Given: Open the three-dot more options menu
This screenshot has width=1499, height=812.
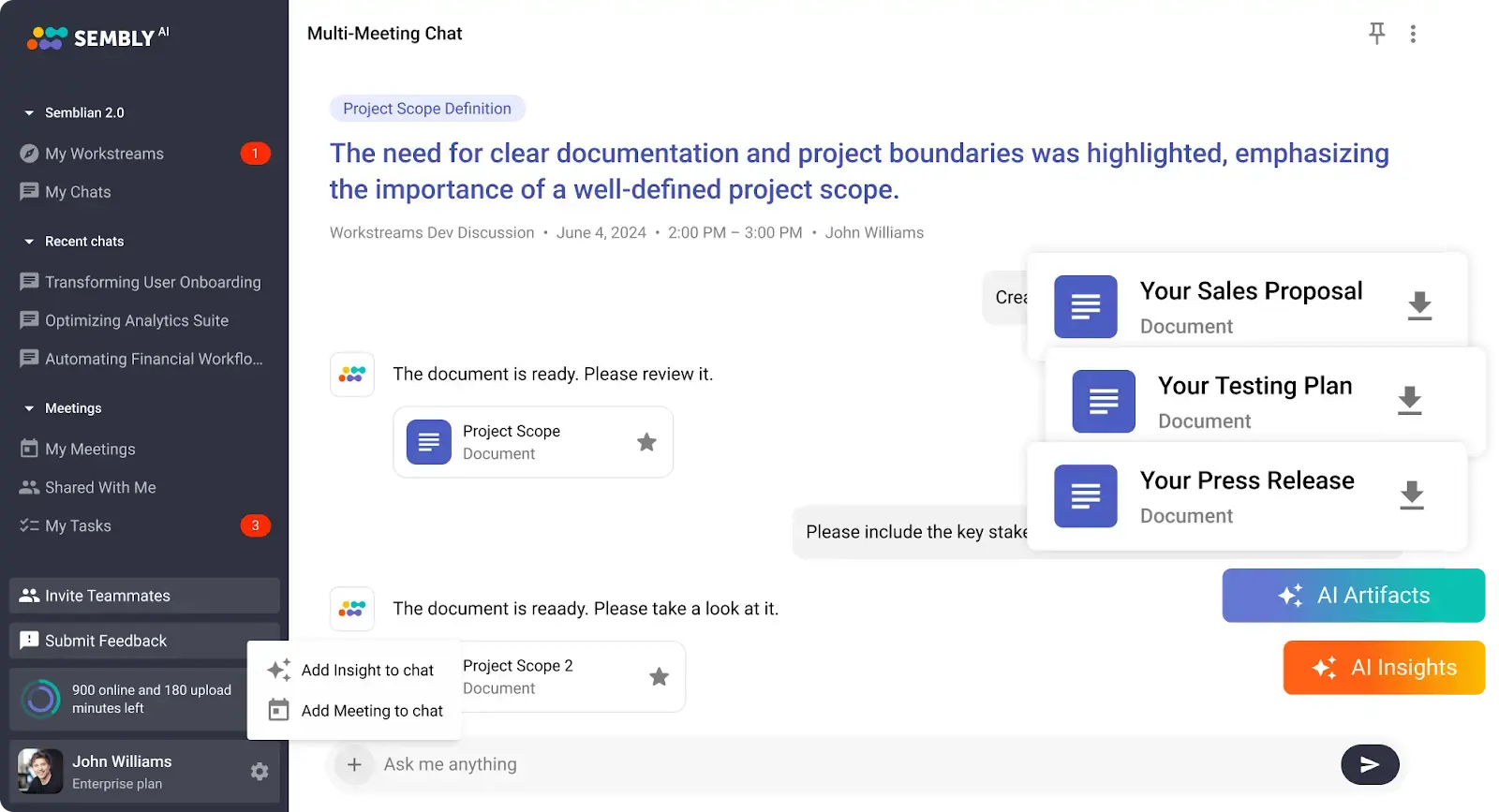Looking at the screenshot, I should pos(1413,34).
